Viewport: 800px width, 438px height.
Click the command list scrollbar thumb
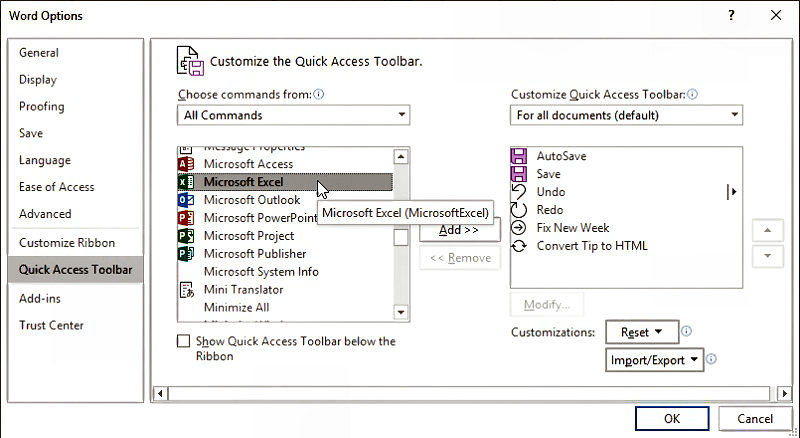point(401,237)
